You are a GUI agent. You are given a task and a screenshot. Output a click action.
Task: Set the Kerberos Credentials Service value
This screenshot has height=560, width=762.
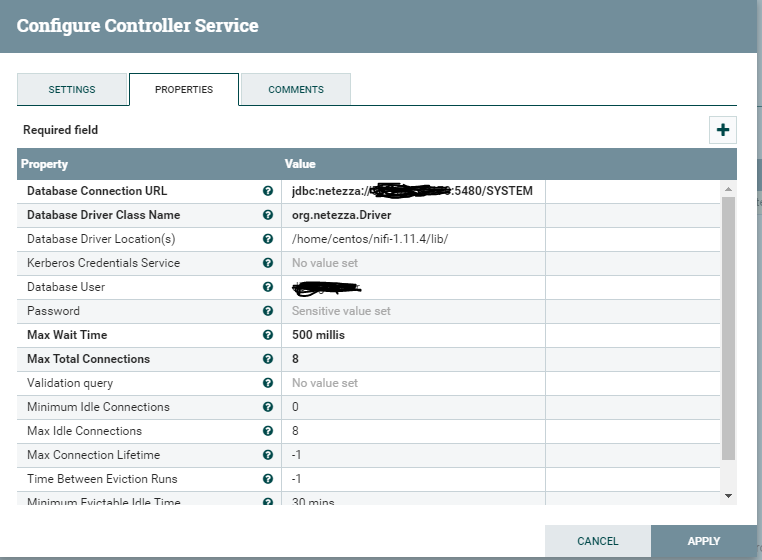[x=414, y=263]
